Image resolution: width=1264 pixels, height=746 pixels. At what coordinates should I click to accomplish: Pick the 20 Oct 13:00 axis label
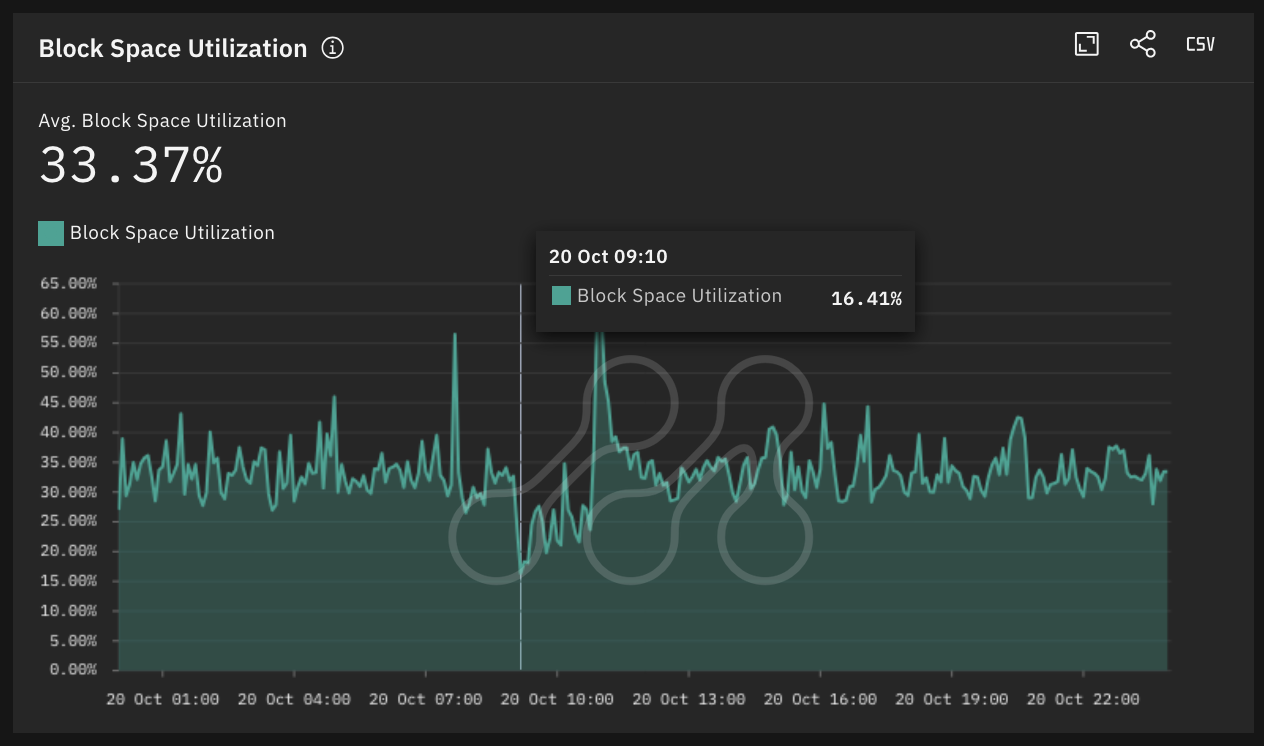click(x=689, y=699)
